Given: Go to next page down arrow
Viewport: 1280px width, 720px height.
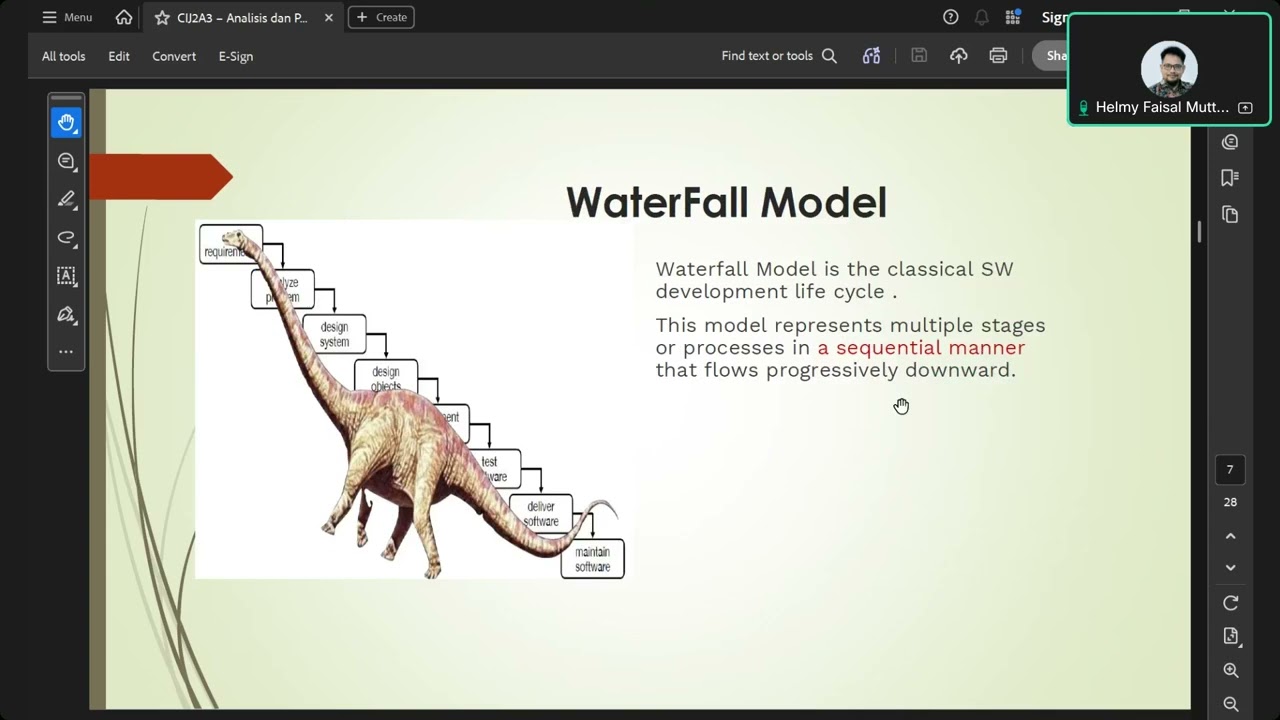Looking at the screenshot, I should (1230, 567).
